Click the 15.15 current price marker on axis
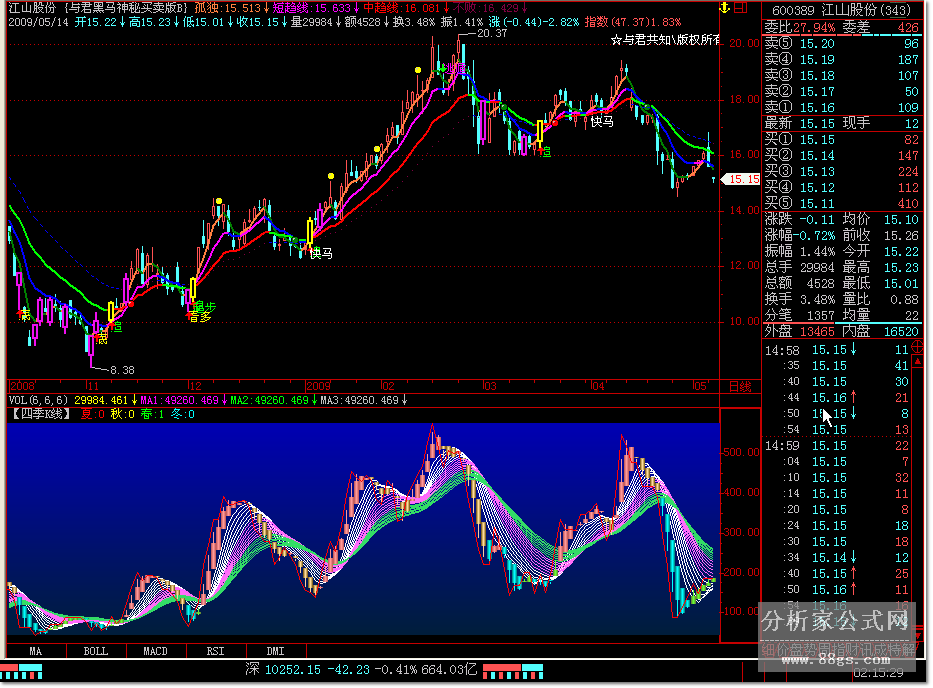This screenshot has height=688, width=933. (741, 179)
